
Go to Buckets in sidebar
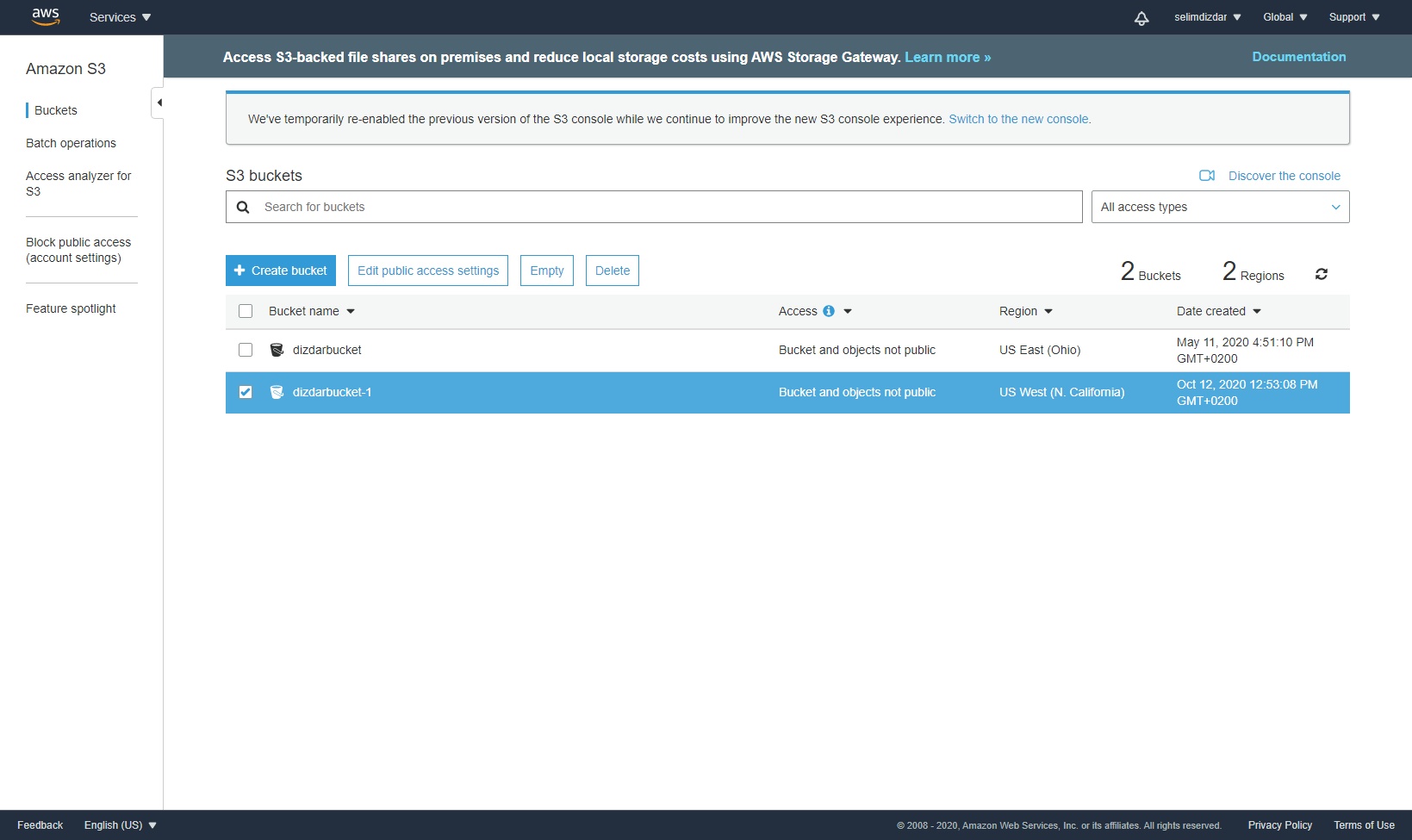[56, 110]
